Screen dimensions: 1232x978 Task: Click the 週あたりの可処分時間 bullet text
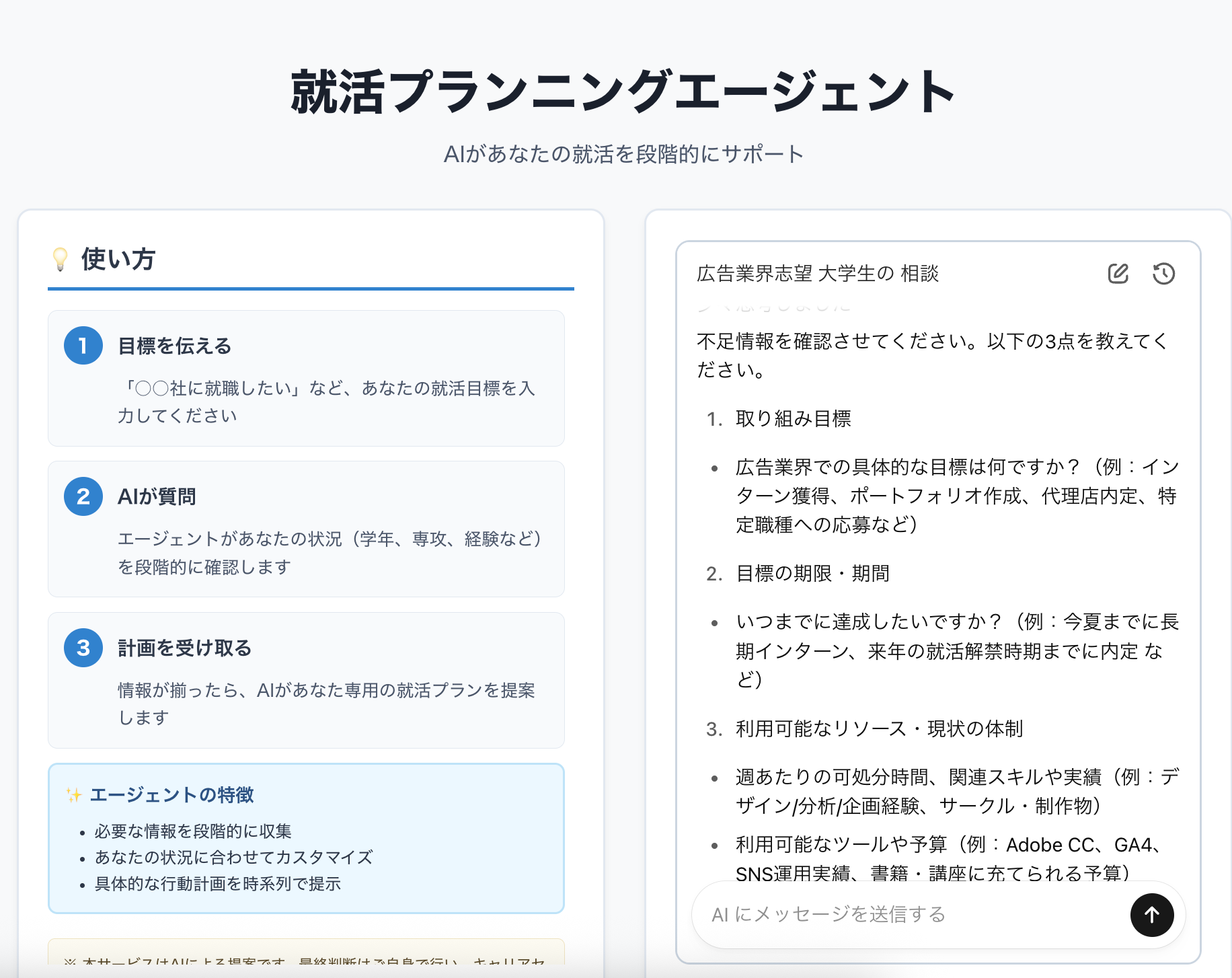(x=958, y=792)
